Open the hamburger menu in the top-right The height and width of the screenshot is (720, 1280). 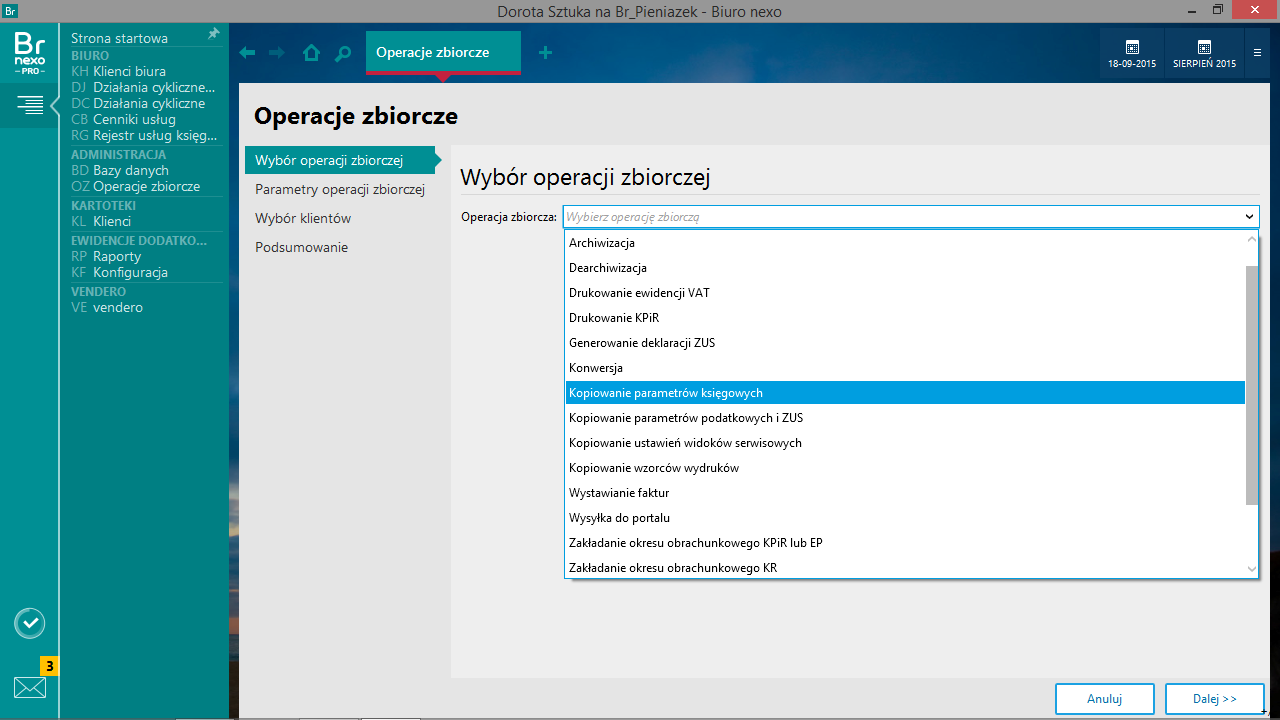coord(1257,53)
